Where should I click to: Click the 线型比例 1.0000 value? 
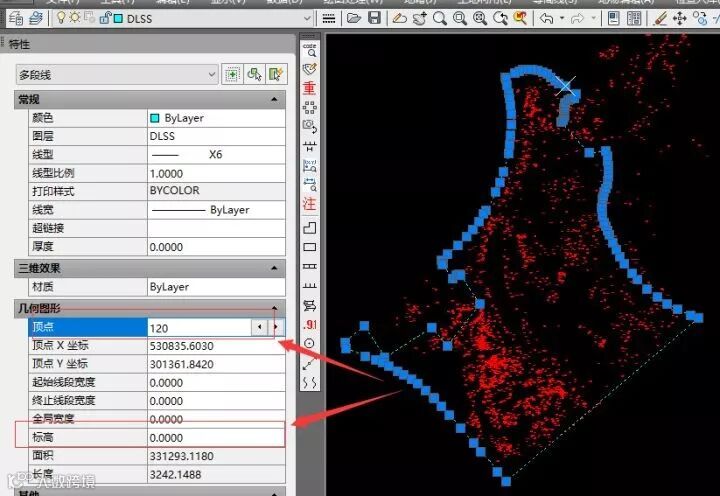[x=216, y=174]
